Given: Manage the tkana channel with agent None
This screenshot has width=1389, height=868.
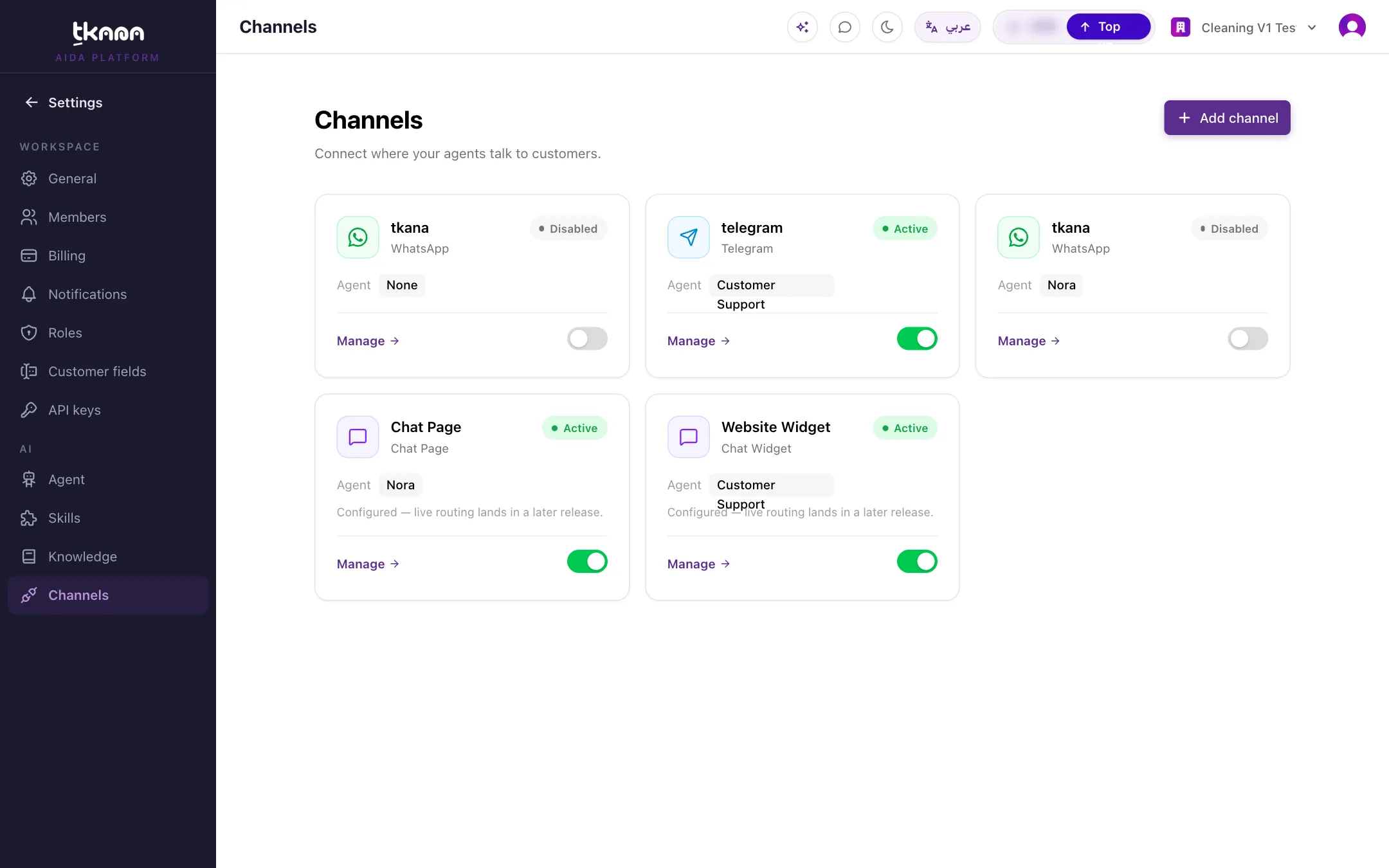Looking at the screenshot, I should tap(368, 341).
